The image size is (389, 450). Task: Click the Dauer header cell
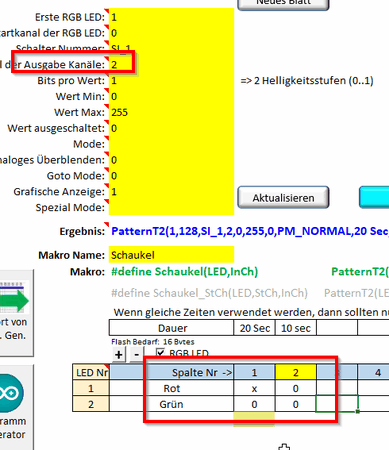171,328
